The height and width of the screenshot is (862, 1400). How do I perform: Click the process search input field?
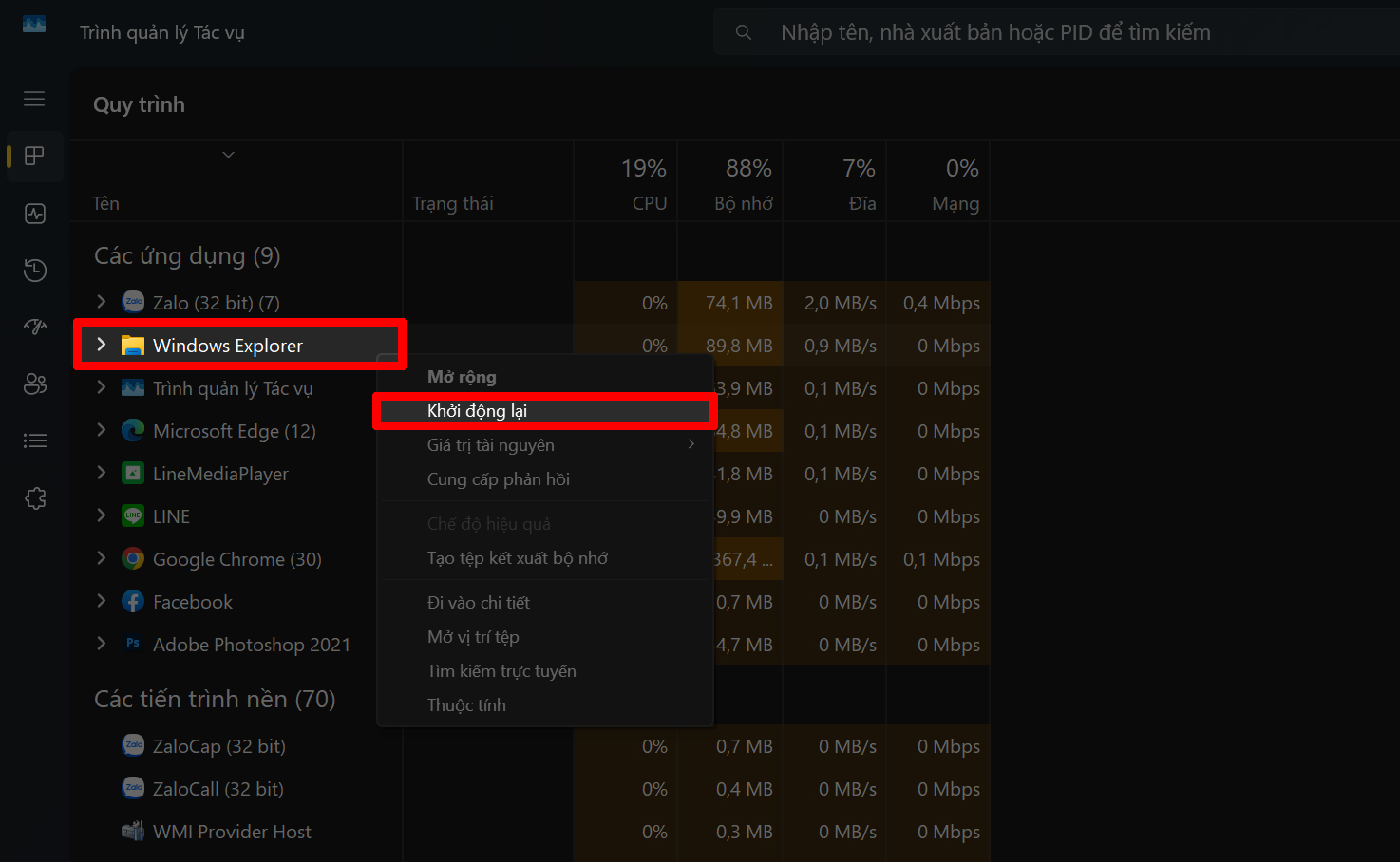coord(1045,32)
